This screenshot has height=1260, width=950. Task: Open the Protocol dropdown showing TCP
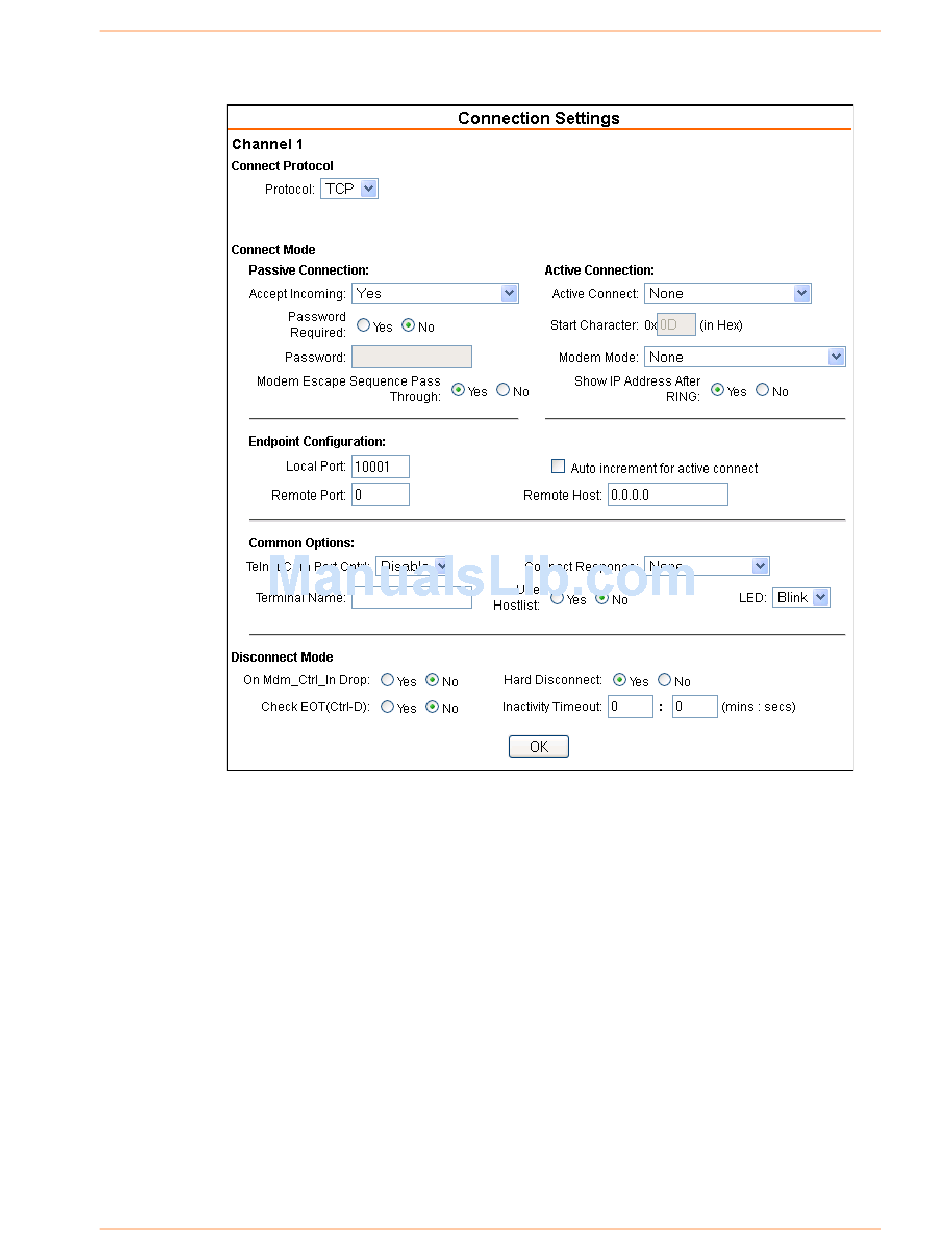coord(349,189)
